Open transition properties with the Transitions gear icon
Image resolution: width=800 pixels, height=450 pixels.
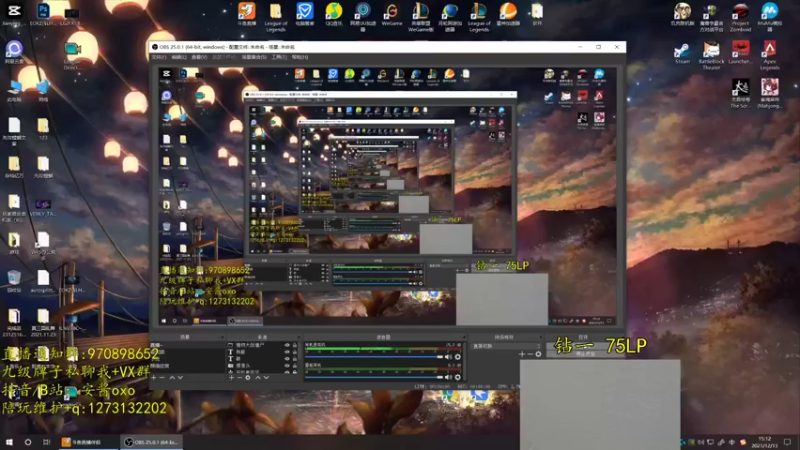pyautogui.click(x=538, y=354)
